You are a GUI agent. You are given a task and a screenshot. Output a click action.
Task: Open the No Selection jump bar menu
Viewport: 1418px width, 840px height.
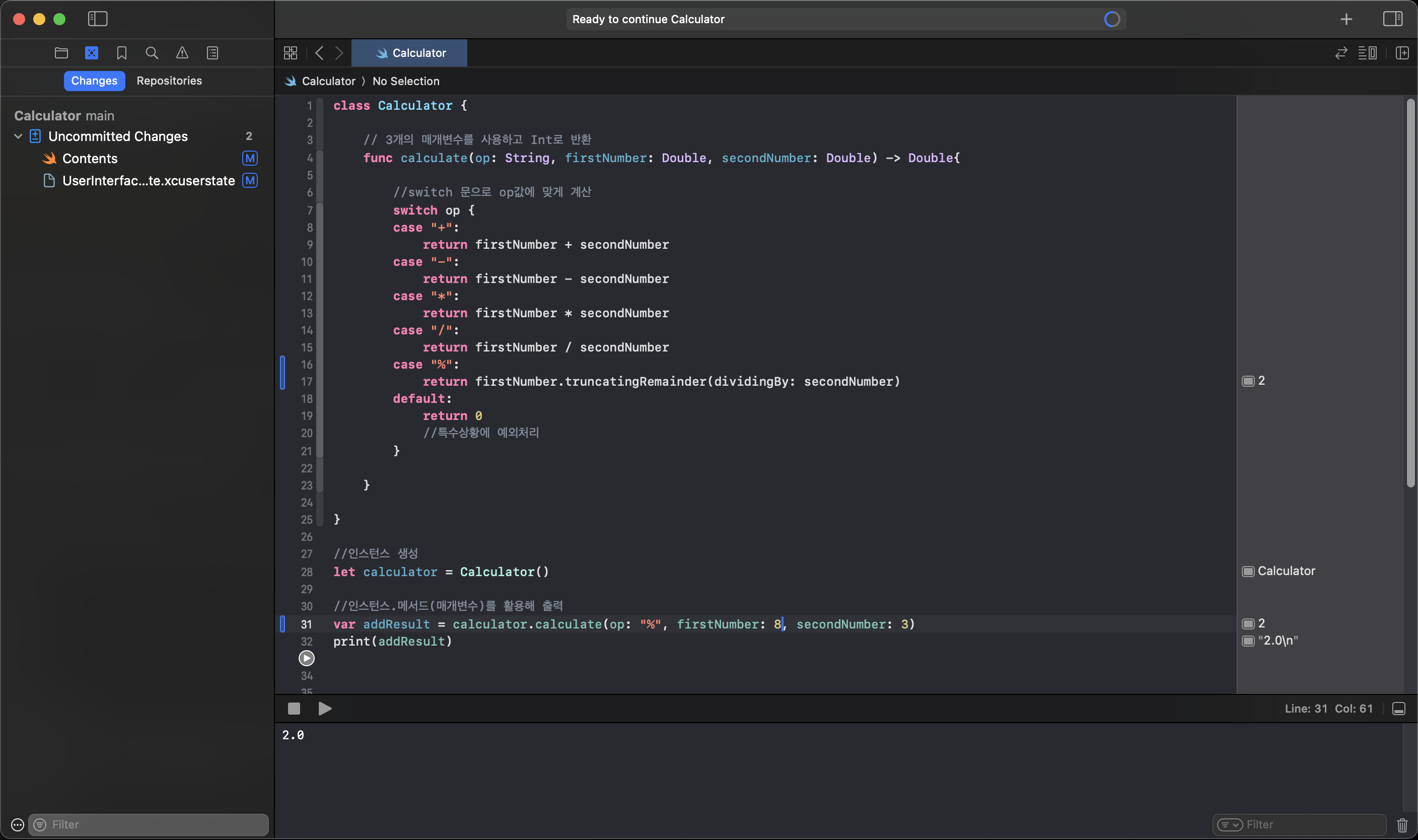406,81
